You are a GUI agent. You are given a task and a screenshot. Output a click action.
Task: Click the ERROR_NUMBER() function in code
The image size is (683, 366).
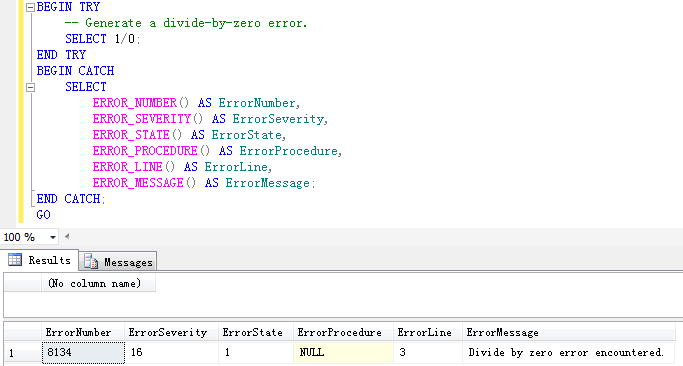pyautogui.click(x=141, y=103)
